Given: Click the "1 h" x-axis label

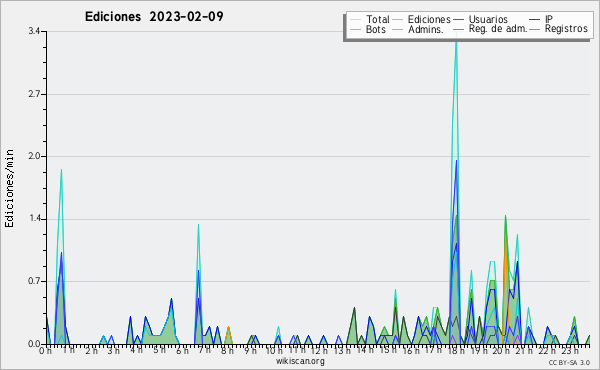Looking at the screenshot, I should coord(68,350).
